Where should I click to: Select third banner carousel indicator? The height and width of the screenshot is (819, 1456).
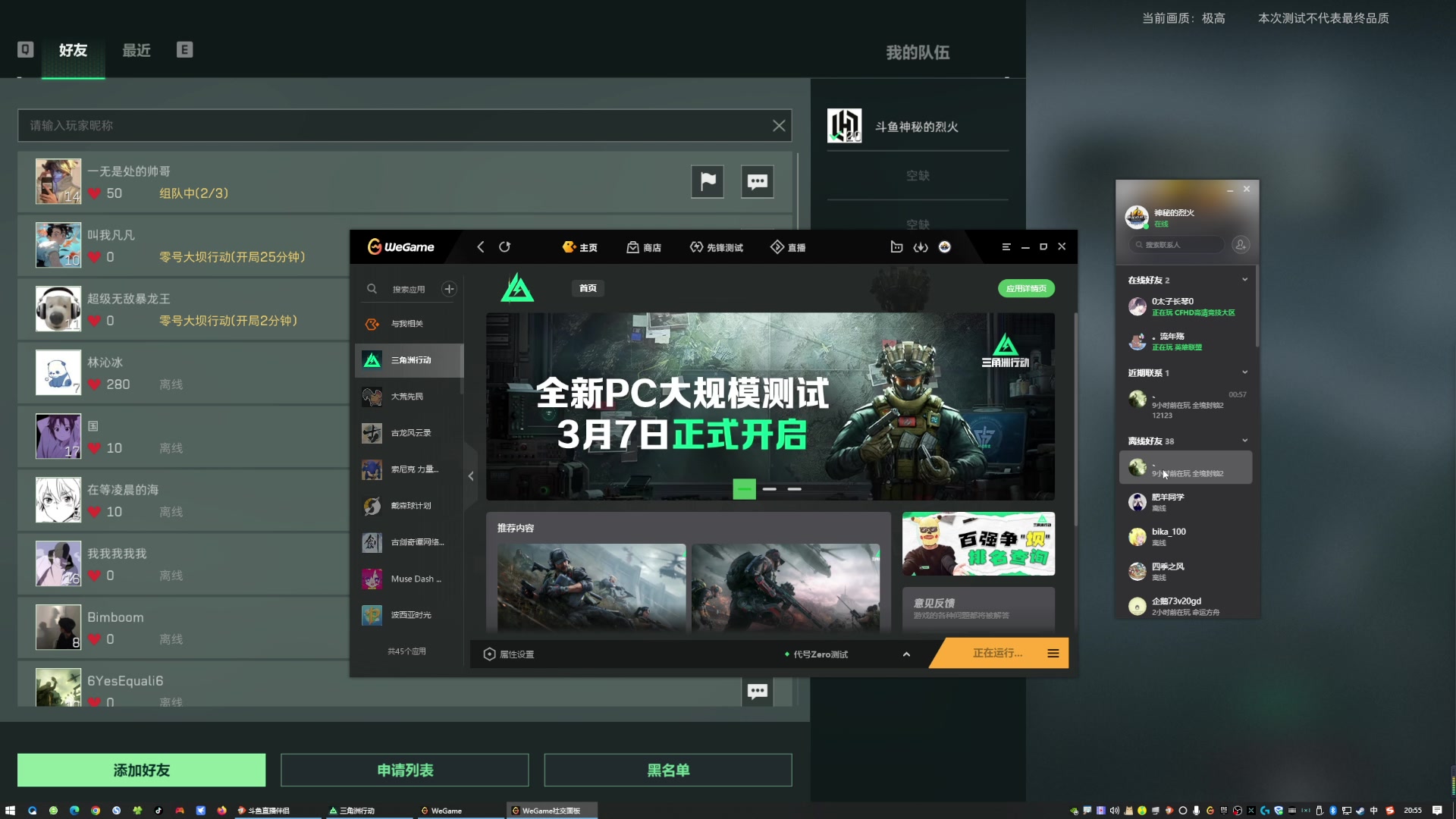pyautogui.click(x=795, y=489)
